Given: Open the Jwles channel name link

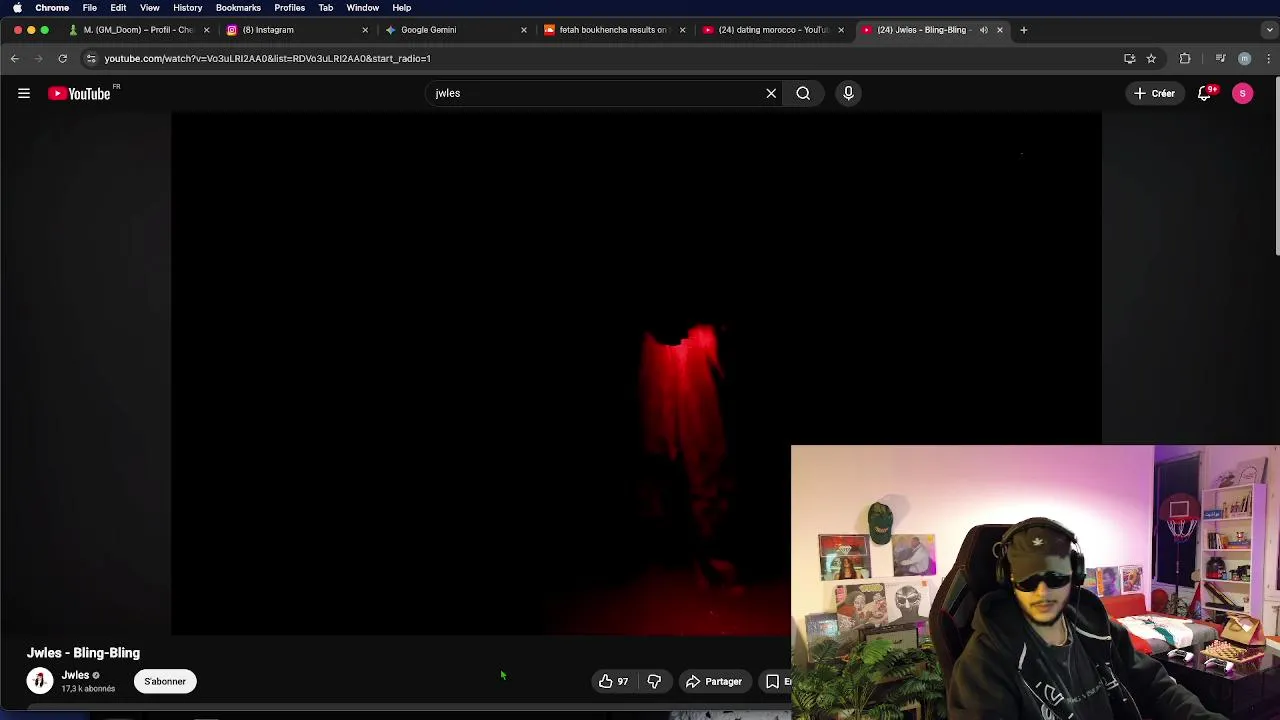Looking at the screenshot, I should (75, 675).
